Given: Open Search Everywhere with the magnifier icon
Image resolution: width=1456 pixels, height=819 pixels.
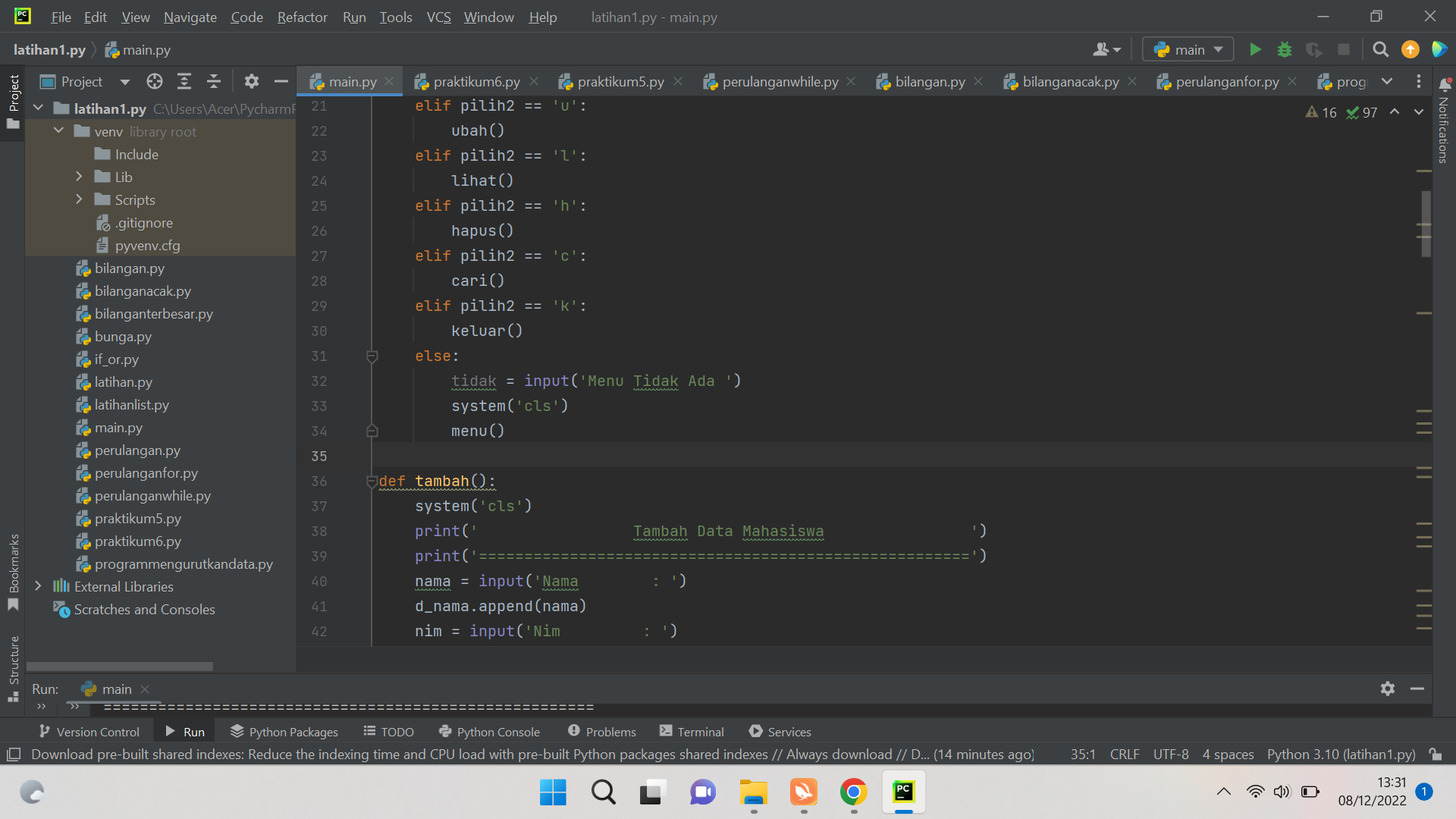Looking at the screenshot, I should tap(1380, 49).
